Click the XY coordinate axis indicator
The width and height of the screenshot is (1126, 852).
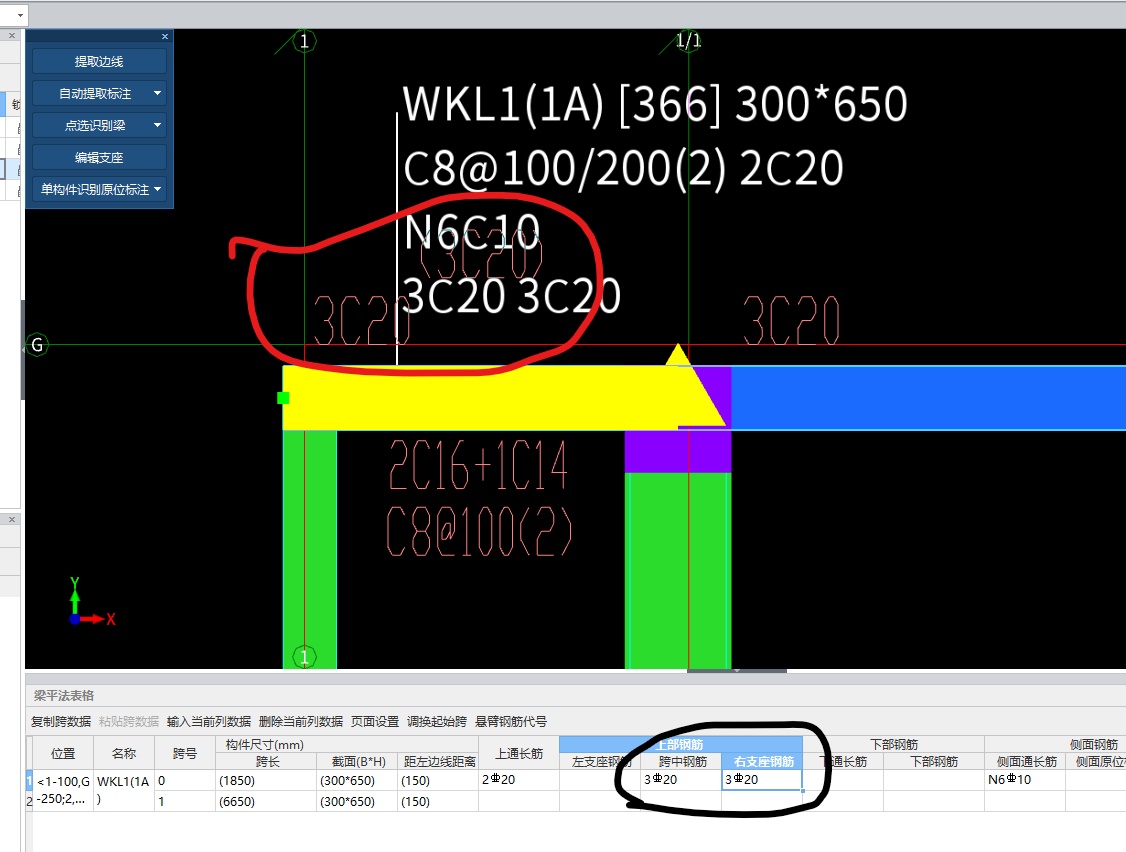coord(90,602)
